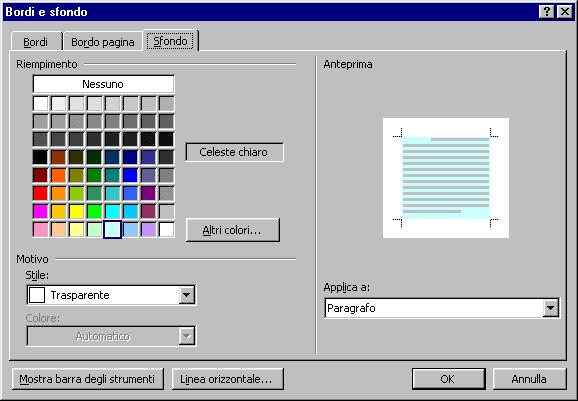The image size is (578, 401).
Task: Select the black color swatch
Action: coord(40,157)
